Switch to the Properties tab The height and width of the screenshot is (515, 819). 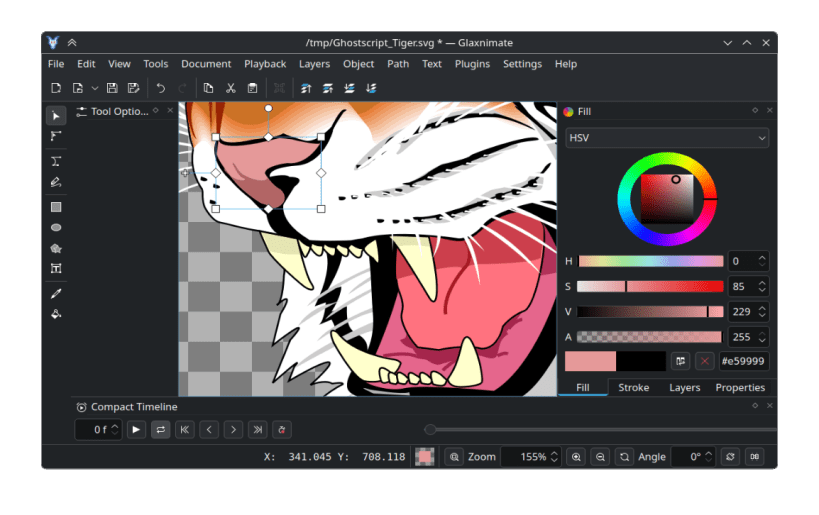tap(740, 388)
